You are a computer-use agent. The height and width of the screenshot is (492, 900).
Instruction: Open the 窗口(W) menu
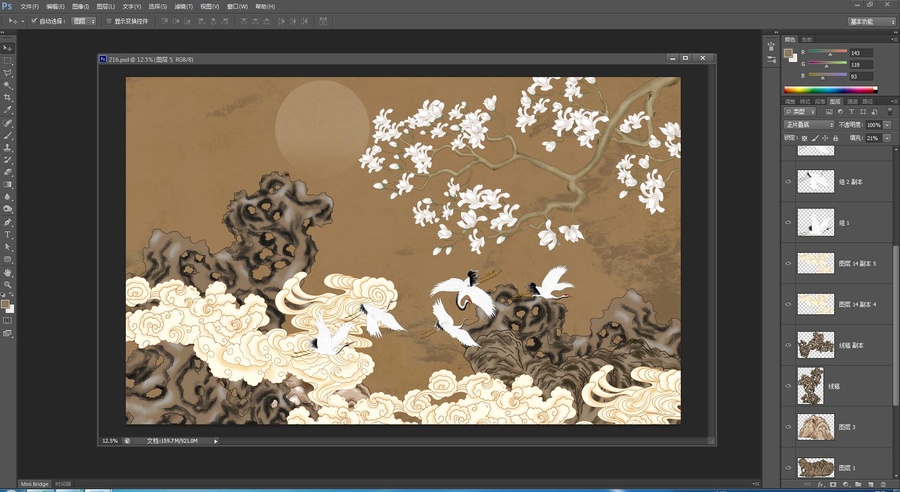tap(237, 7)
